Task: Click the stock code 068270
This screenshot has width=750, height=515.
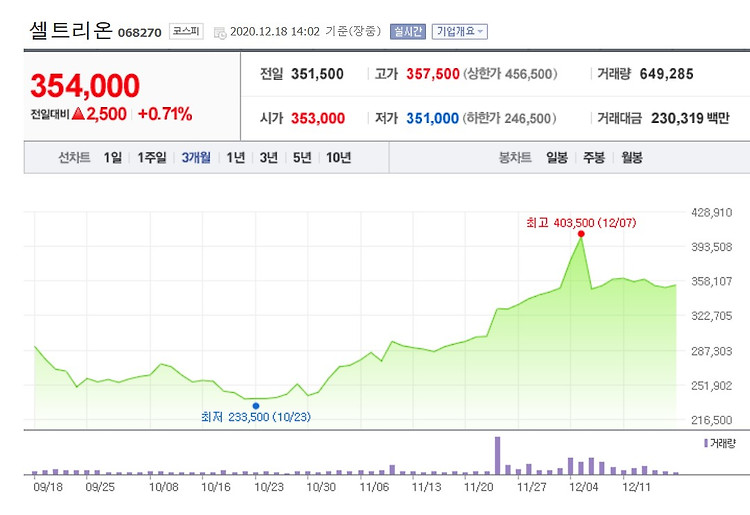Action: 140,33
